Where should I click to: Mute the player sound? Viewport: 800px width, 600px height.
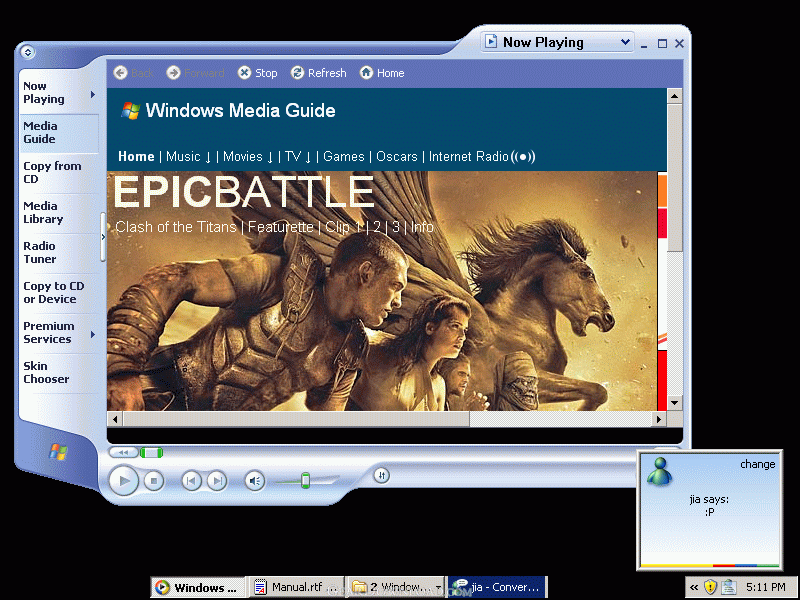(255, 481)
